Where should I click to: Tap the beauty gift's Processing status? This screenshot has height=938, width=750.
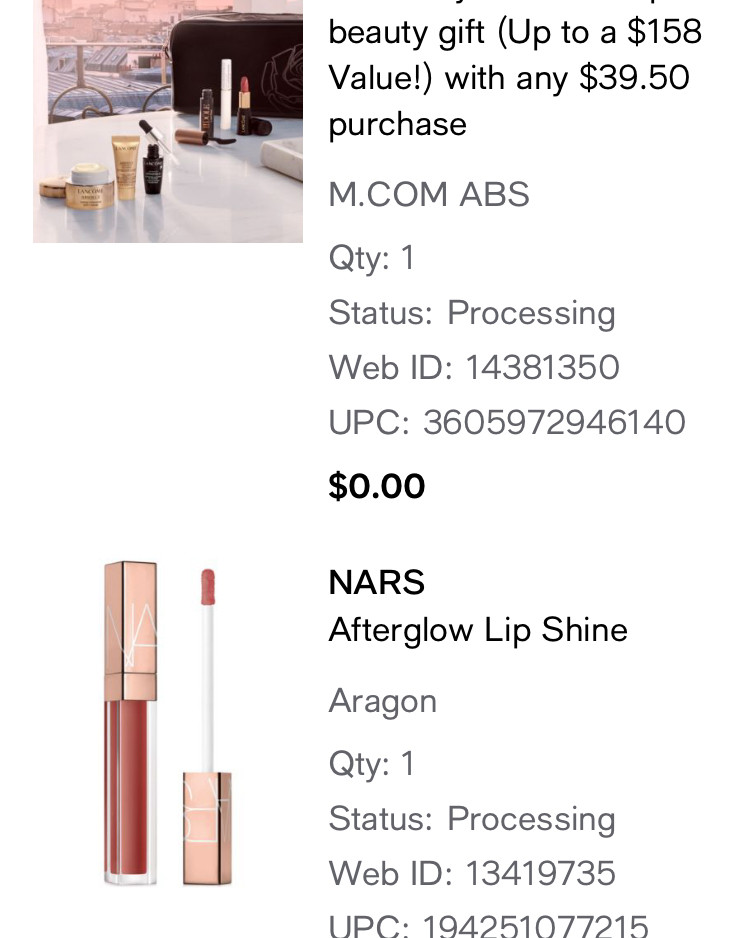pos(531,313)
